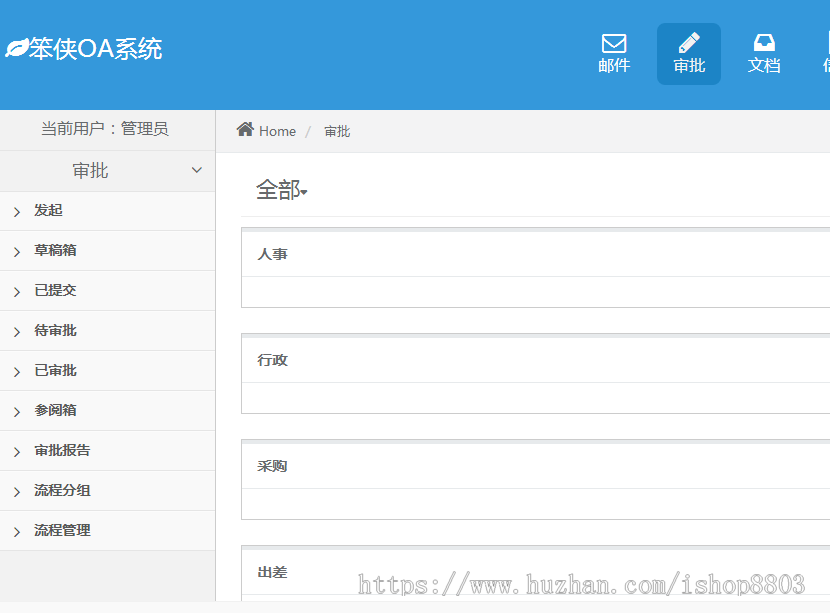
Task: Select 待审批 in the sidebar
Action: 54,330
